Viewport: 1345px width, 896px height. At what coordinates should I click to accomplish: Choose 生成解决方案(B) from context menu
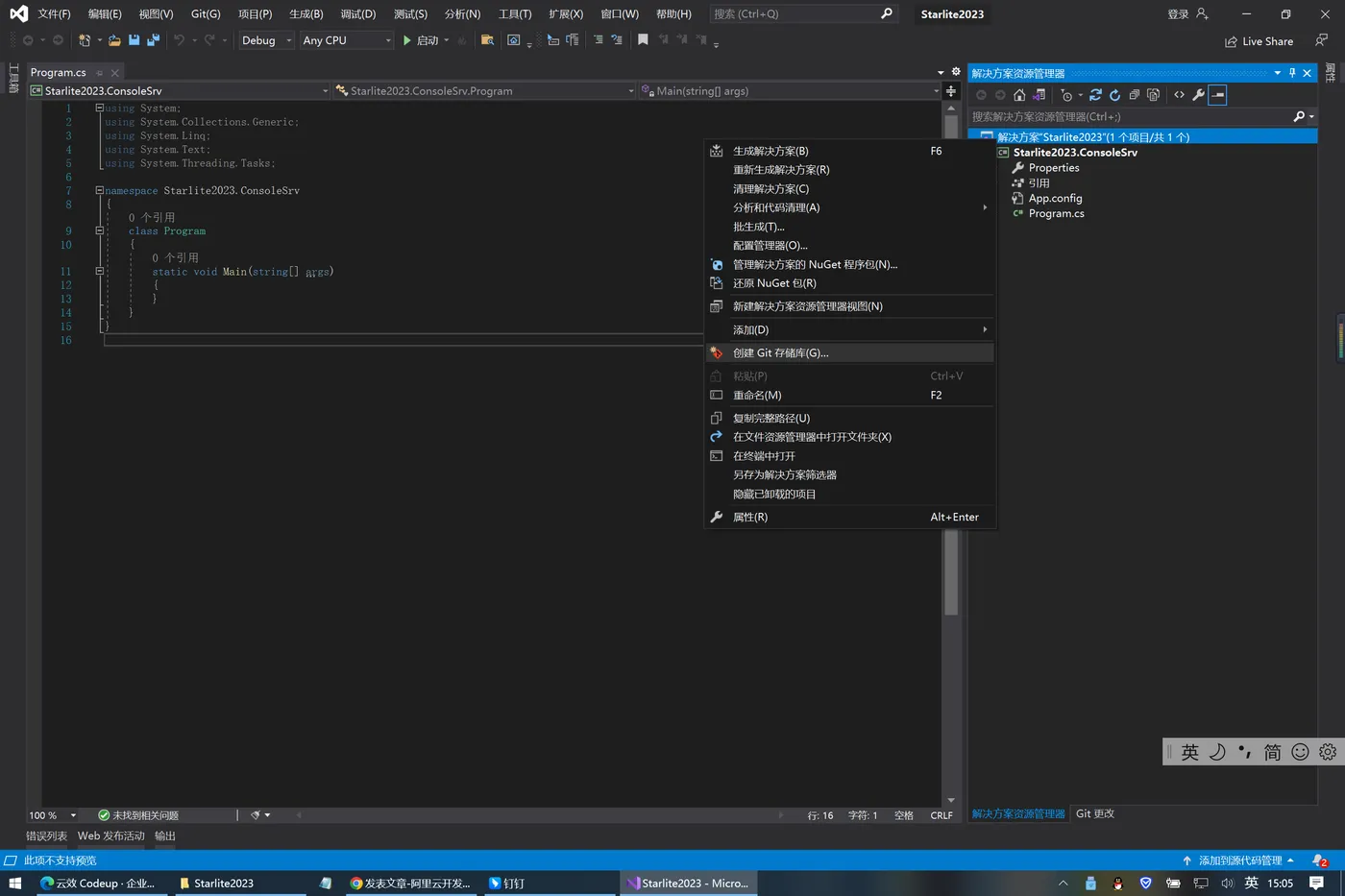point(849,151)
